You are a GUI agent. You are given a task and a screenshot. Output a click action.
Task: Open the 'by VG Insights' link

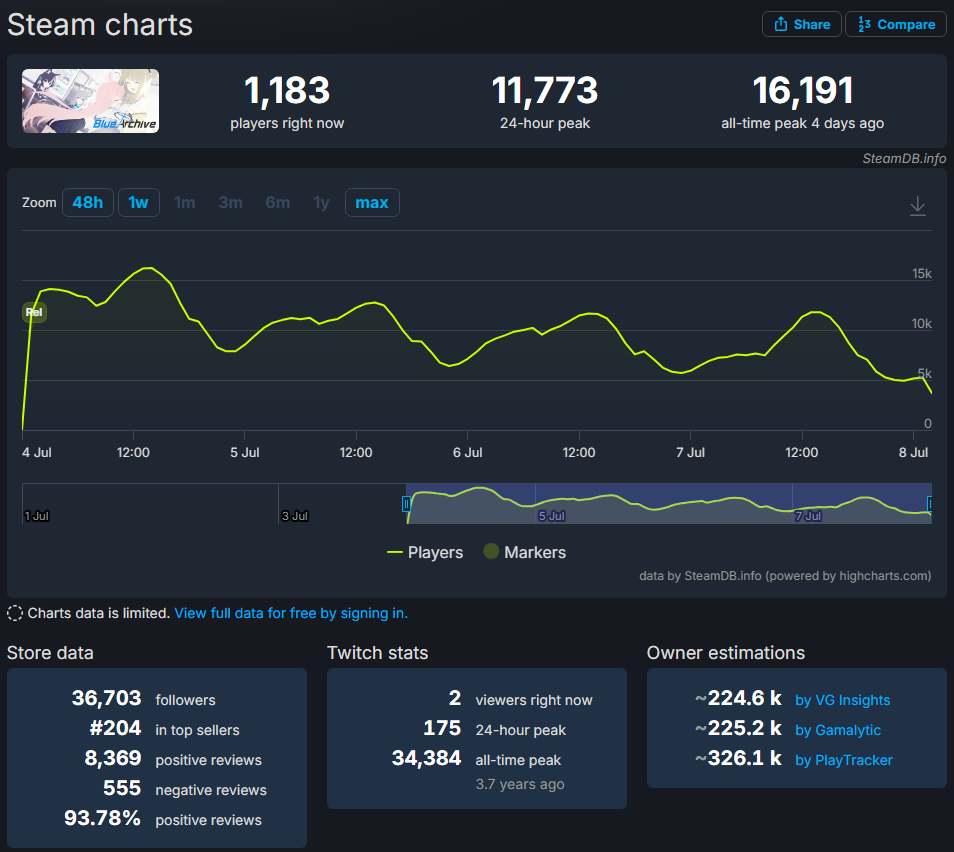pos(843,700)
